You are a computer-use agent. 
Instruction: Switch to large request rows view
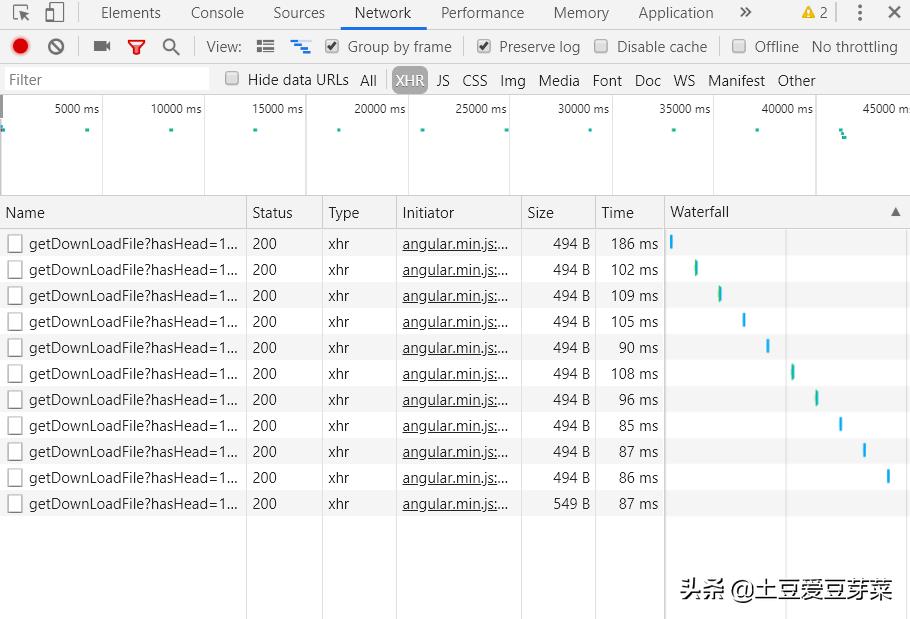click(265, 46)
